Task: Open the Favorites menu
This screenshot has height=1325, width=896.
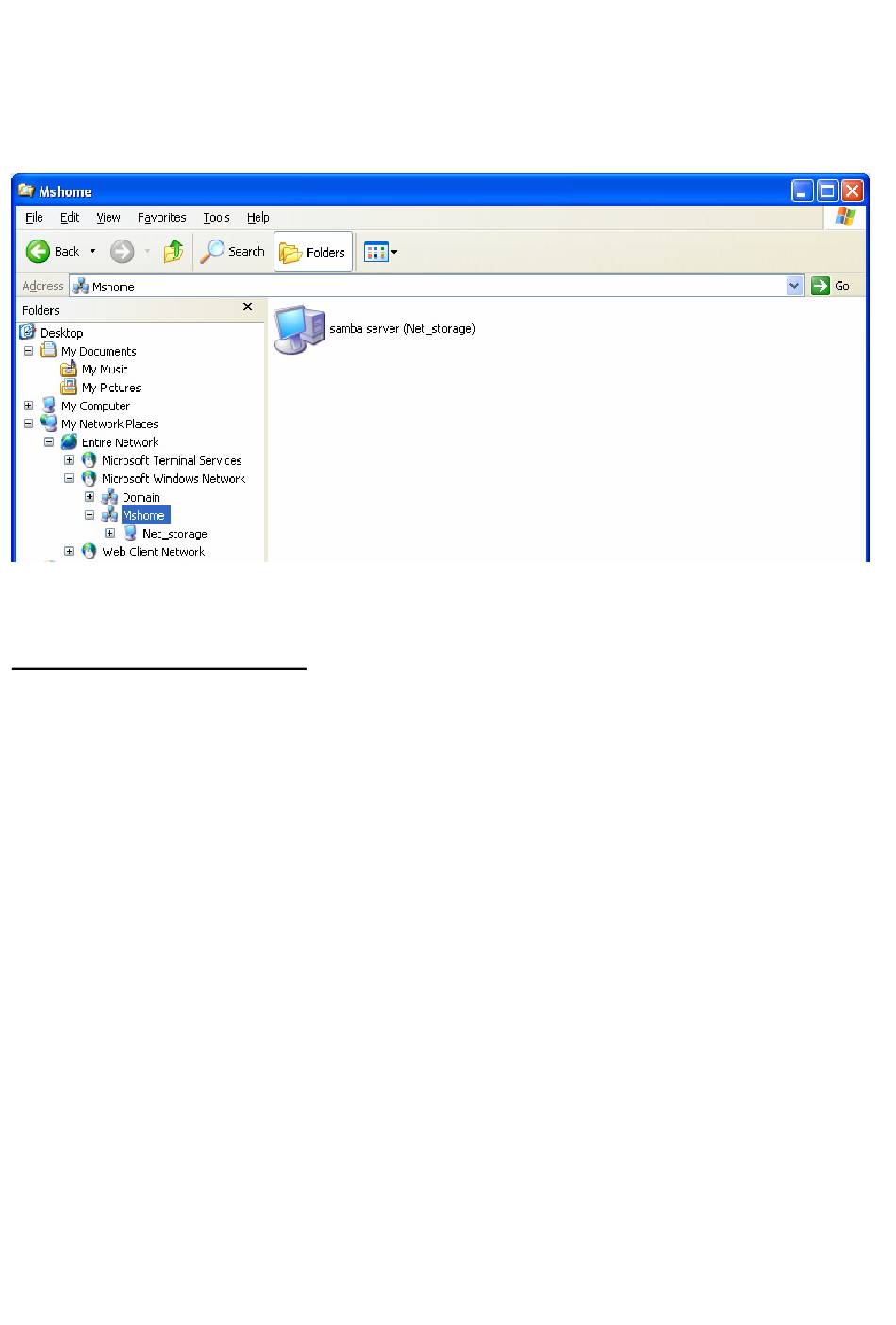Action: (162, 217)
